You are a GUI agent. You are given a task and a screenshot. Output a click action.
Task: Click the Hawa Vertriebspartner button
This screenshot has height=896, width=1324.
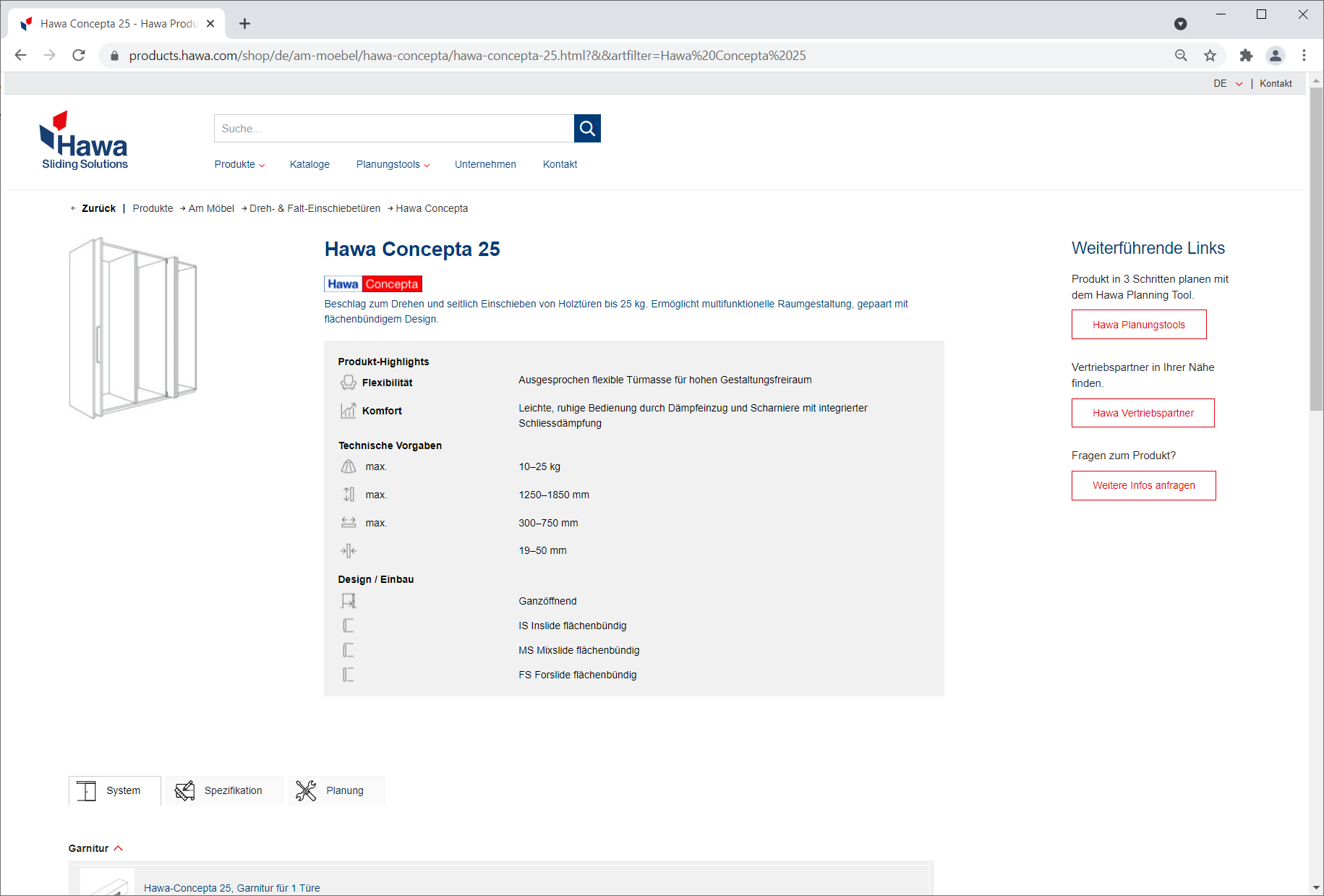(x=1143, y=413)
